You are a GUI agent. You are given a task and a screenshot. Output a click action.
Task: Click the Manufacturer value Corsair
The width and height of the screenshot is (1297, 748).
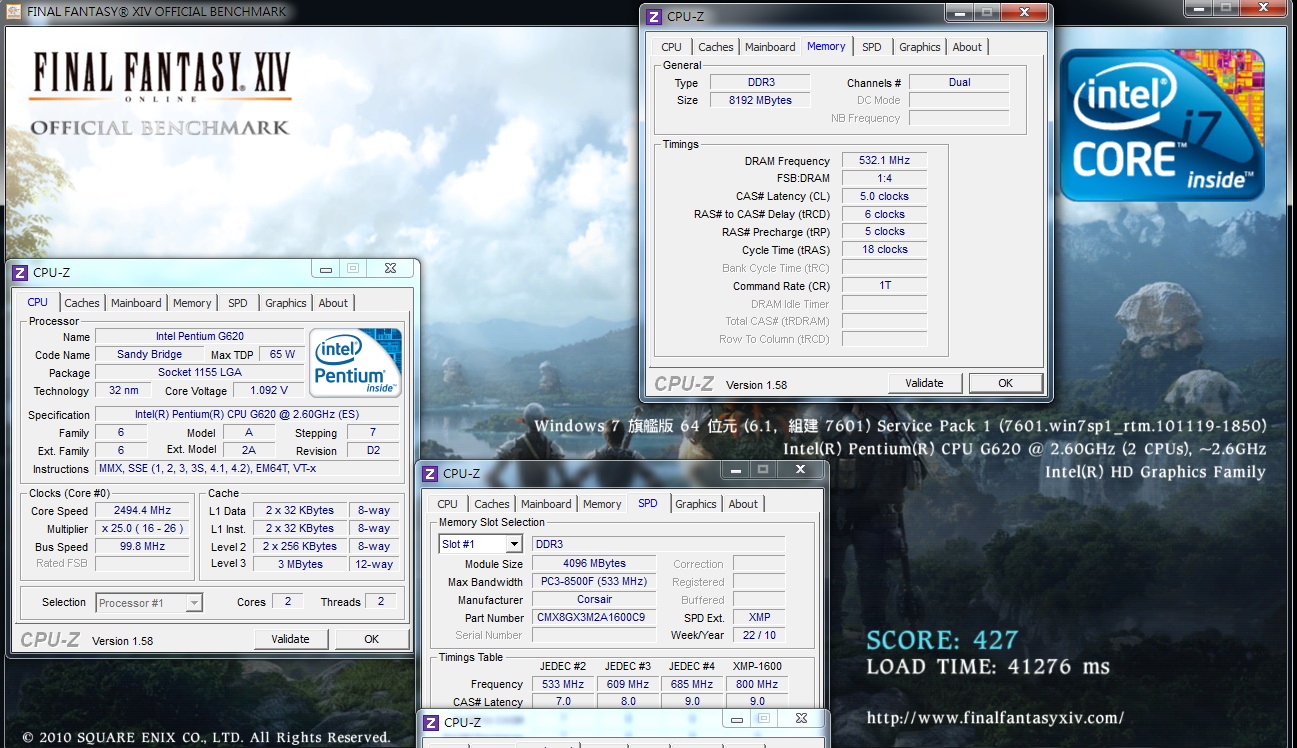[594, 600]
